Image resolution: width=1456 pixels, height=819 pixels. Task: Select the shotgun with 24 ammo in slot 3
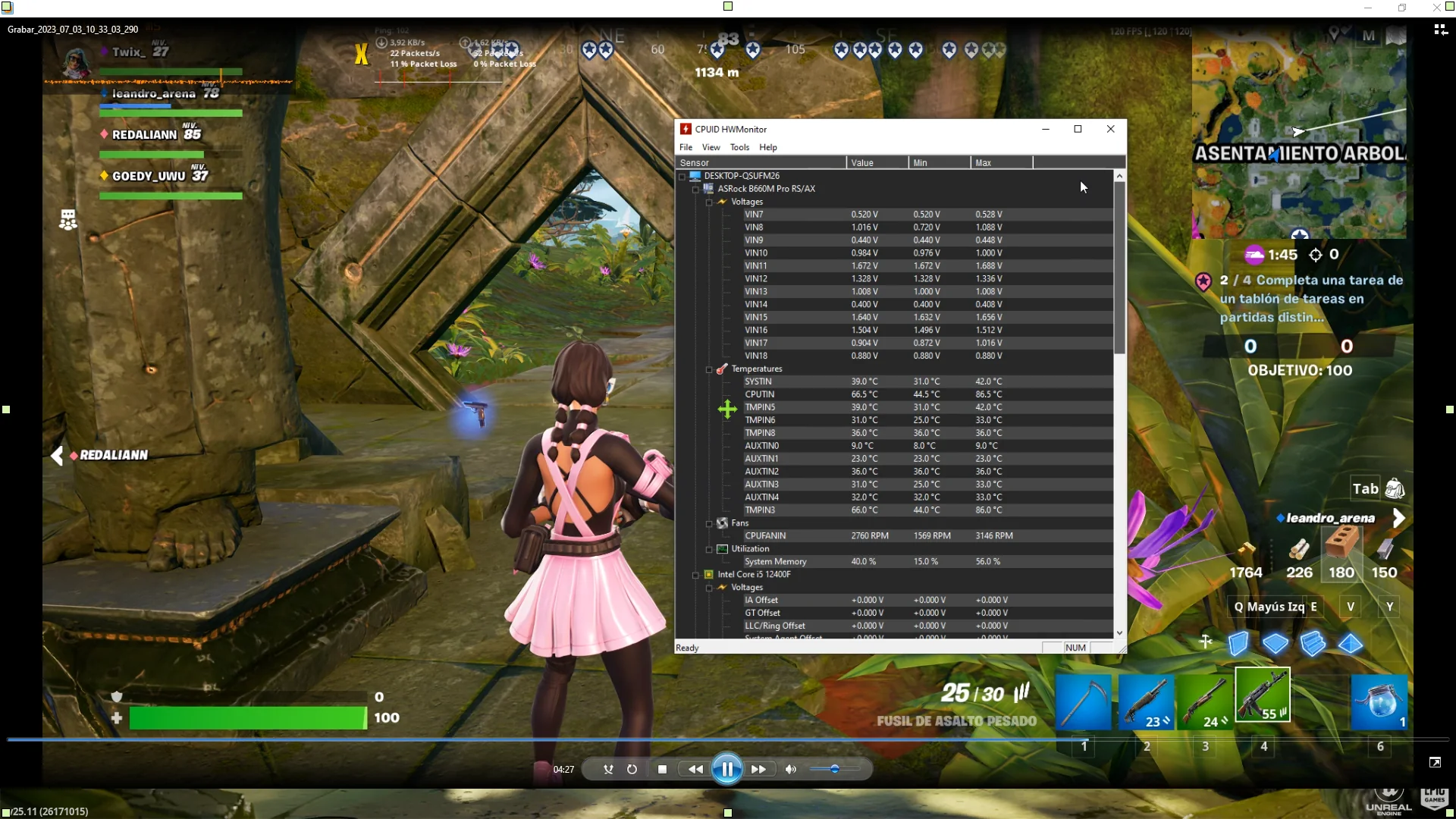[1205, 701]
